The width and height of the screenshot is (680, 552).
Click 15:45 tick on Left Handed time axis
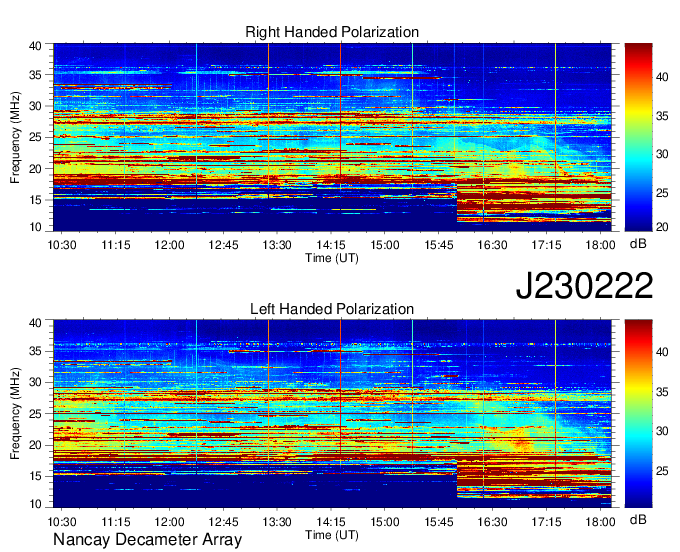438,522
